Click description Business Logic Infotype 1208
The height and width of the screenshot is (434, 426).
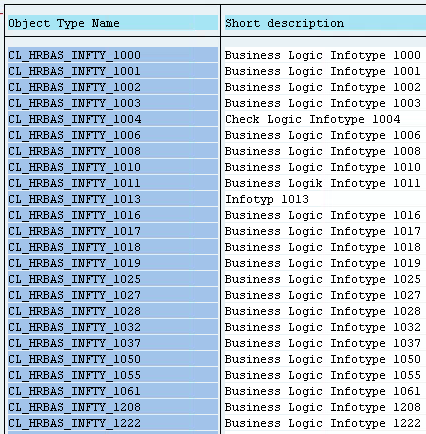(x=323, y=407)
